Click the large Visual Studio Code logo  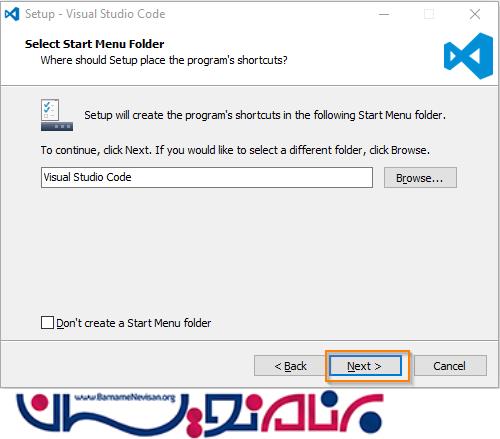coord(468,56)
